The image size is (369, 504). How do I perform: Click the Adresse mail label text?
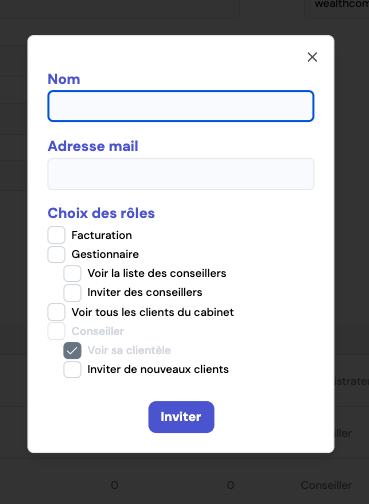pyautogui.click(x=93, y=146)
